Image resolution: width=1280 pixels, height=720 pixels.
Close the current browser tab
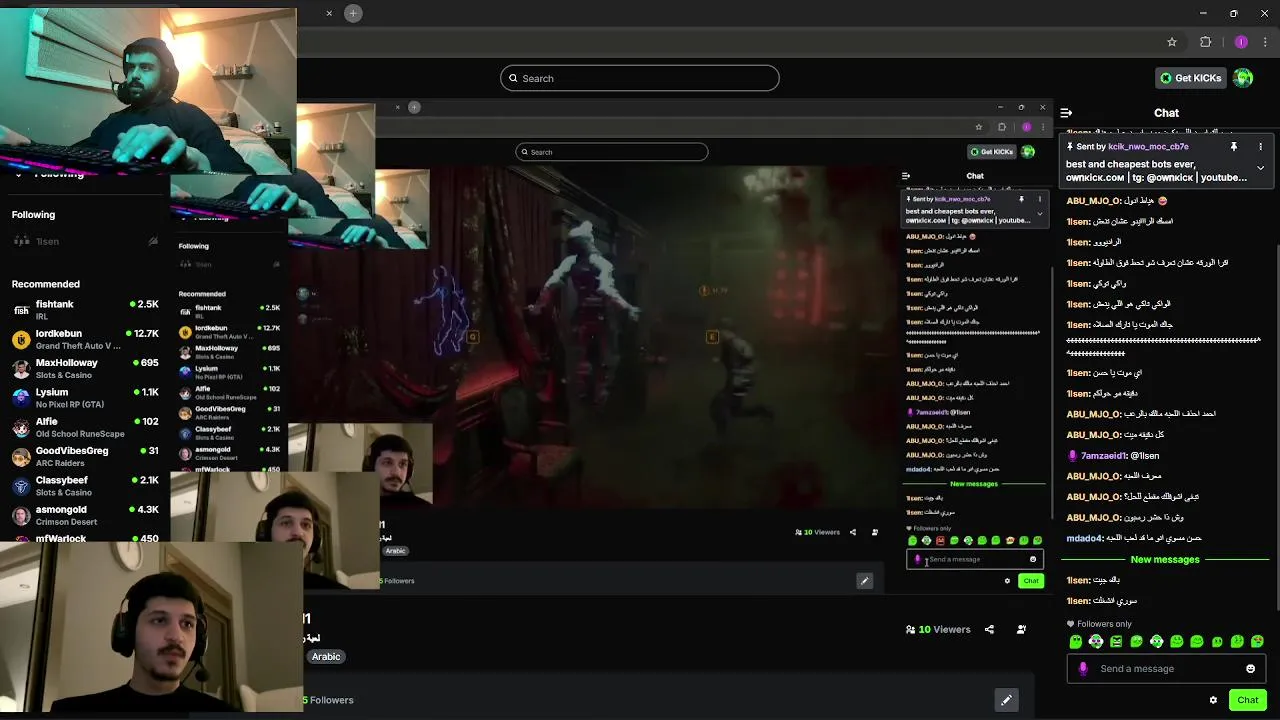[x=329, y=13]
